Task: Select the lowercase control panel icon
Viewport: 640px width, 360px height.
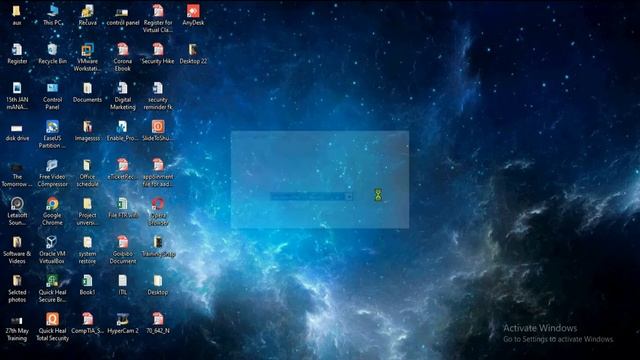Action: (122, 15)
